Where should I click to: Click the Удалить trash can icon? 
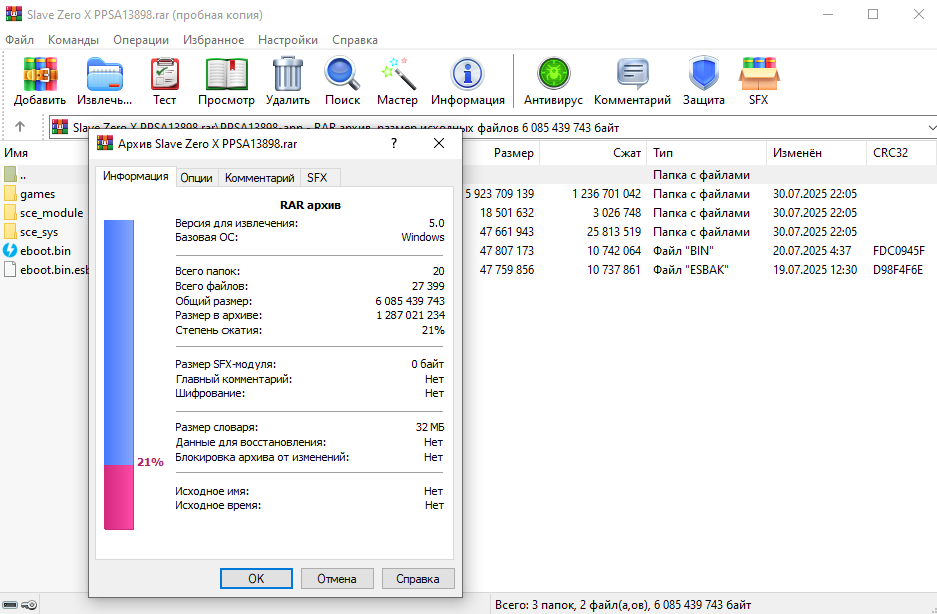288,75
